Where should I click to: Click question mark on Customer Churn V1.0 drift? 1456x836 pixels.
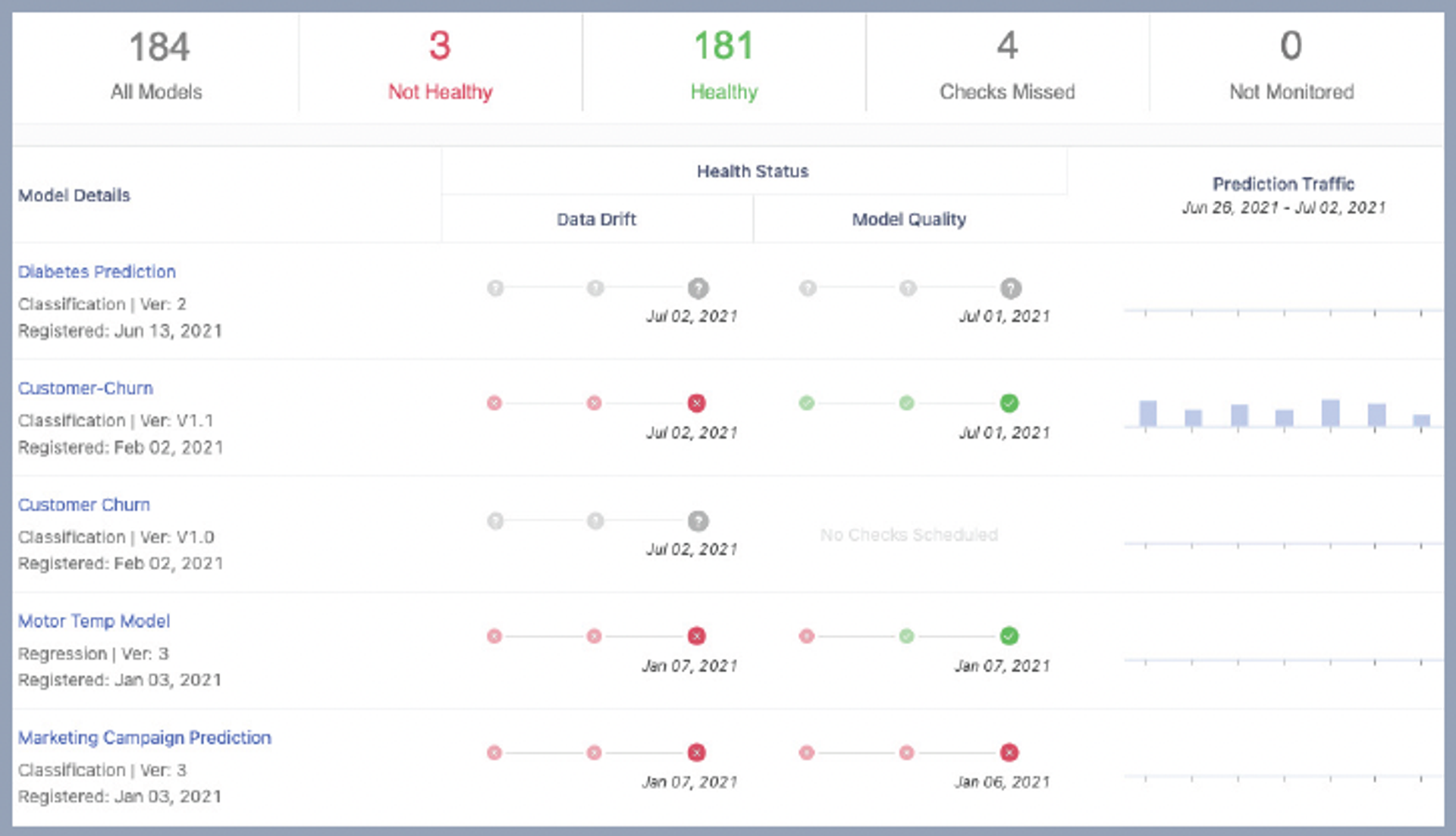[696, 521]
